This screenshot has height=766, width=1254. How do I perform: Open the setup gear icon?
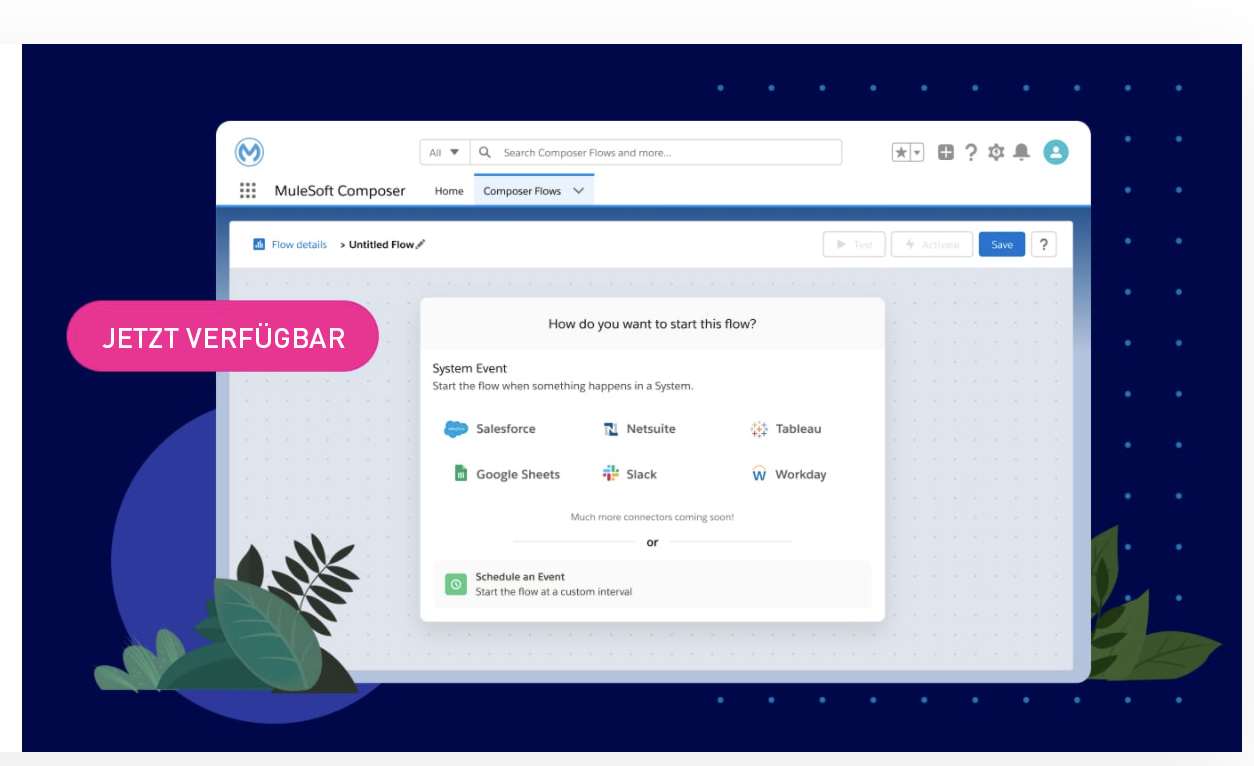996,152
